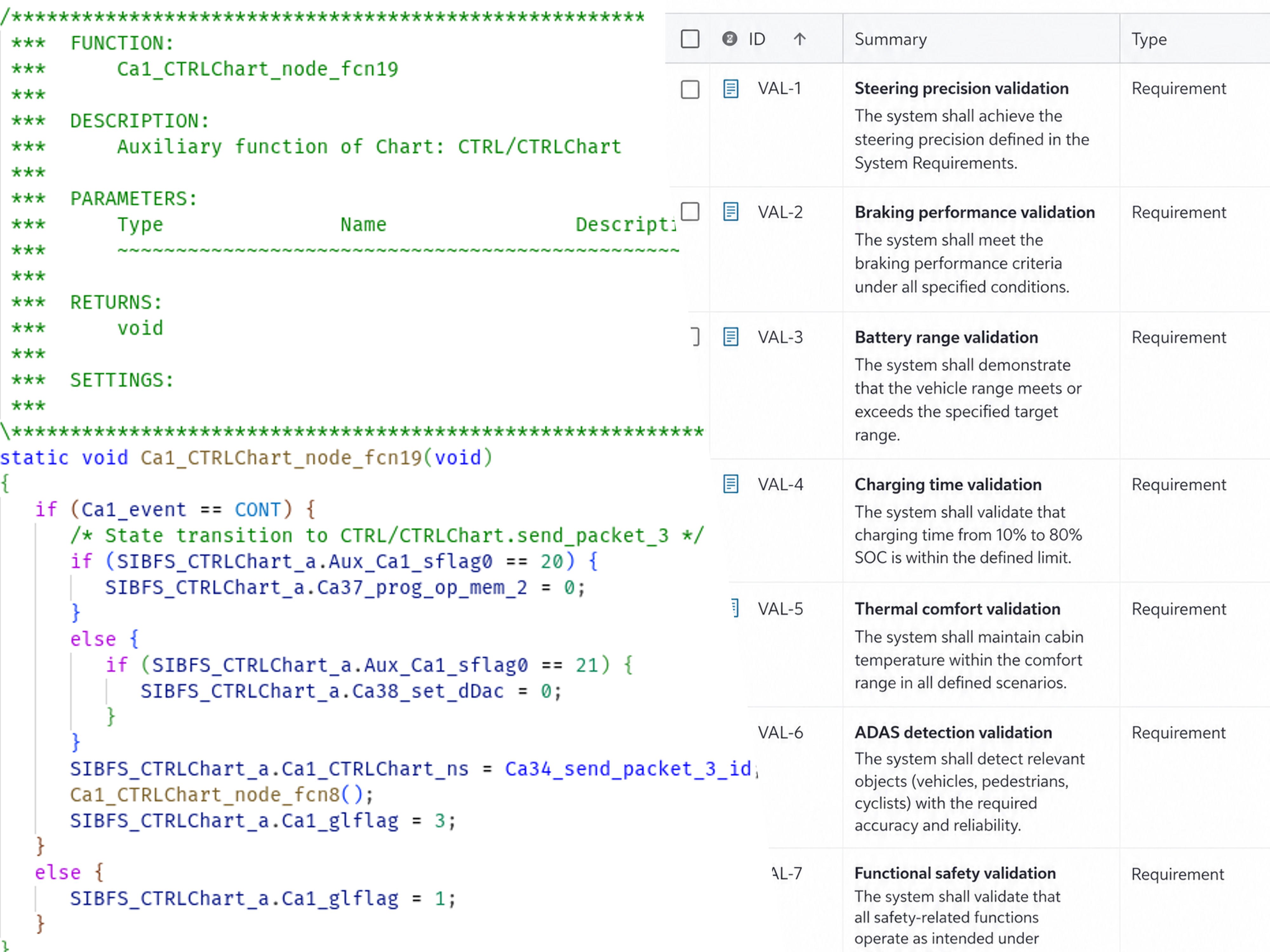
Task: Click the 'RETURNS:' comment line
Action: click(116, 302)
